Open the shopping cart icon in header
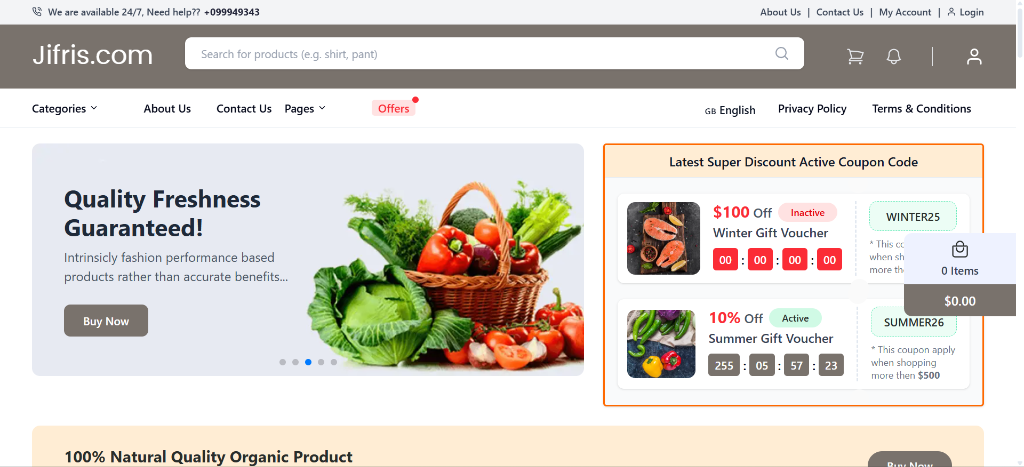 click(855, 56)
